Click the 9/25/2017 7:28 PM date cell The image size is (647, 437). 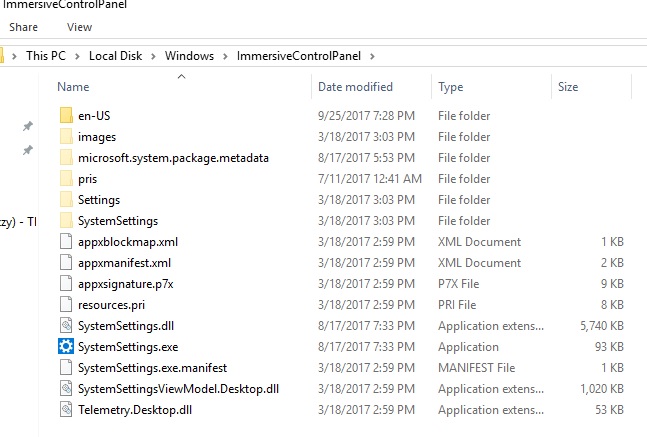tap(366, 116)
